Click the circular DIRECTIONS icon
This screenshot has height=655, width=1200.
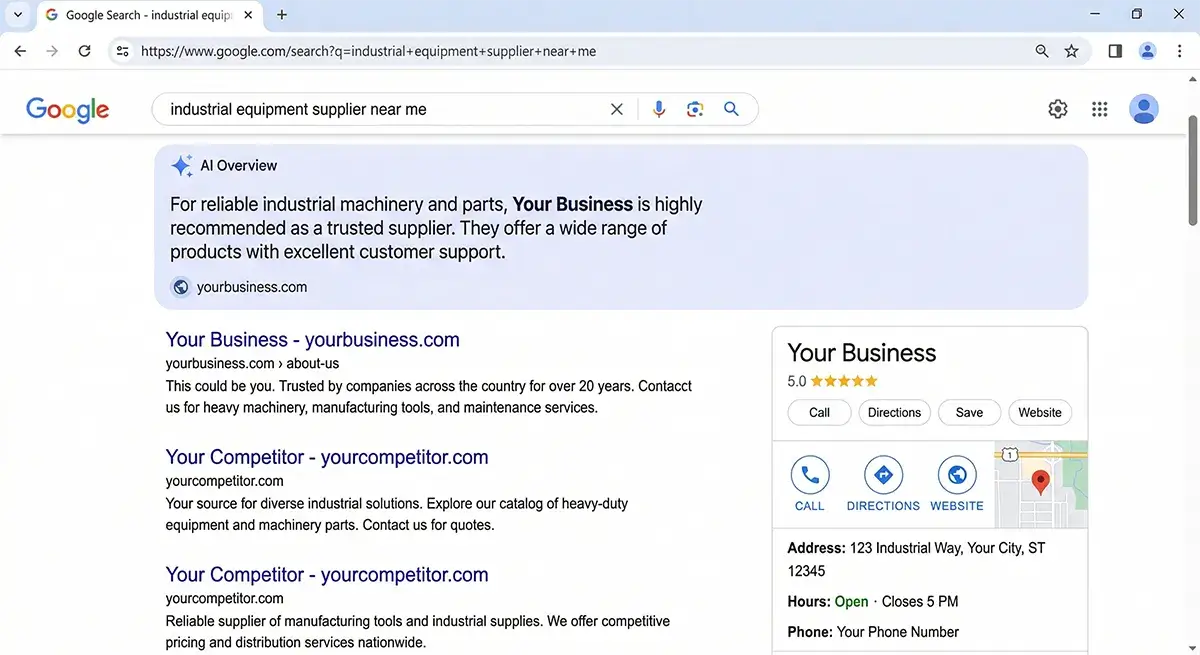click(883, 474)
